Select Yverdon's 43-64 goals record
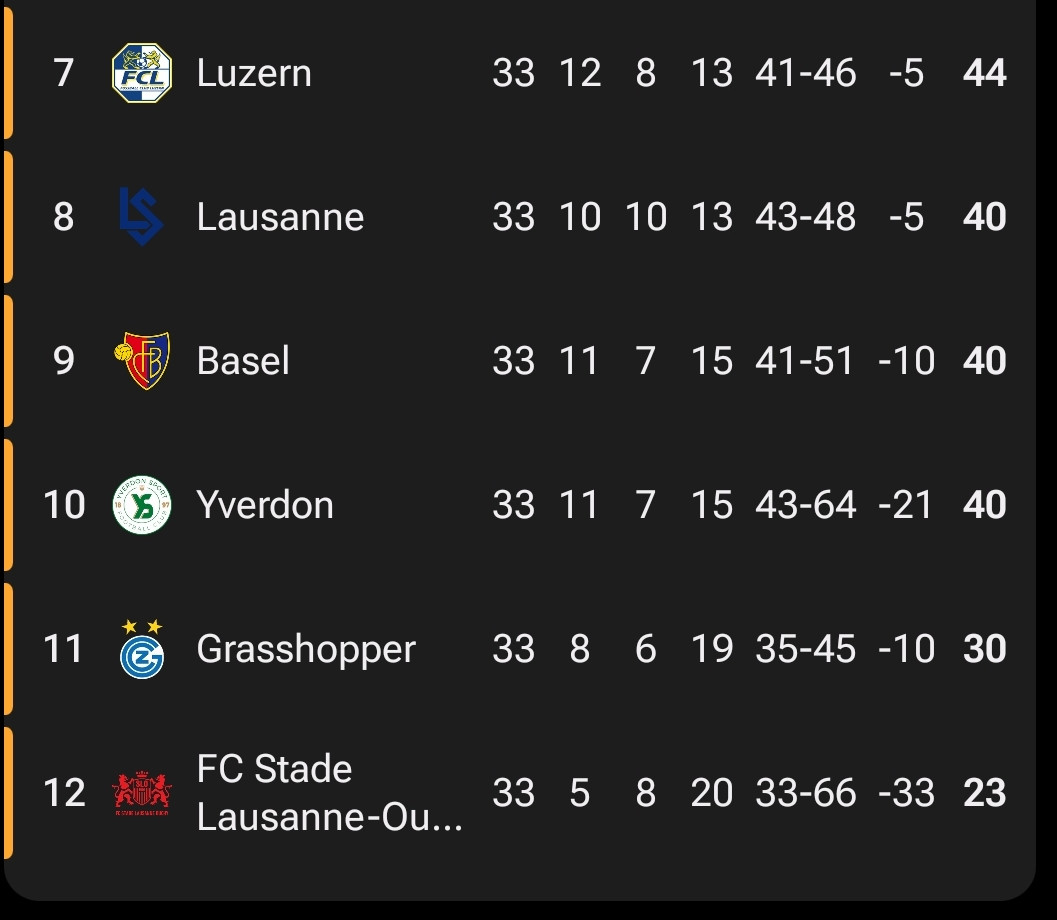 806,505
